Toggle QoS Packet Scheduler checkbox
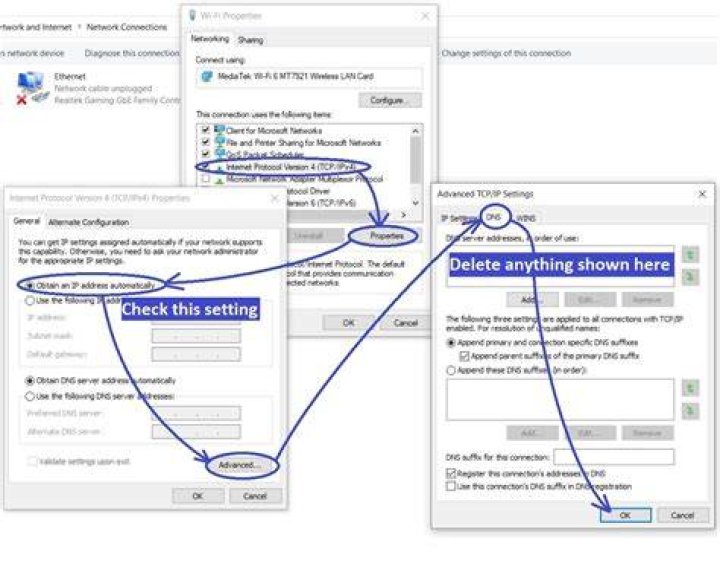This screenshot has width=720, height=564. [x=206, y=154]
